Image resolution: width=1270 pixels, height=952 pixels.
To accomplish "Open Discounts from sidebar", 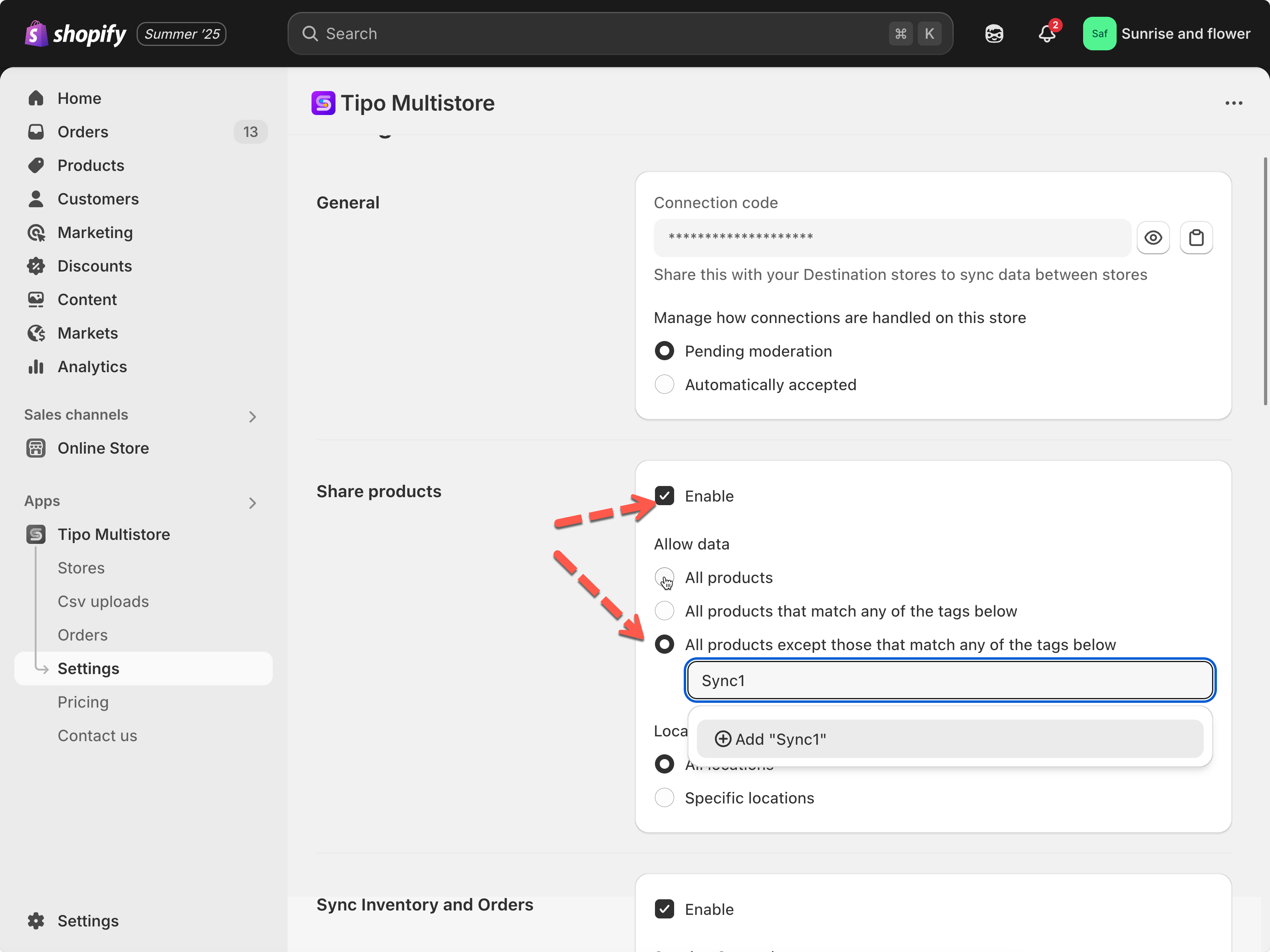I will click(94, 266).
